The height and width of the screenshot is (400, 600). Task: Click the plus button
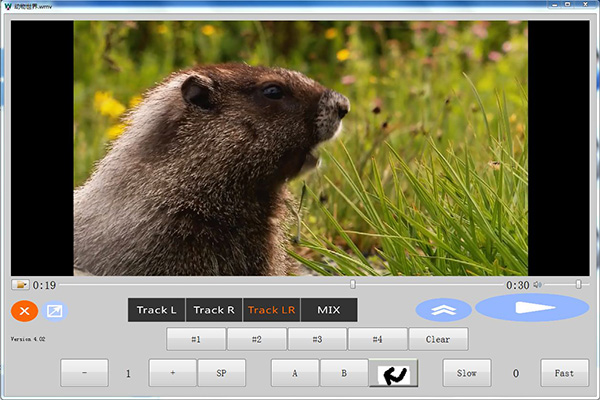173,373
